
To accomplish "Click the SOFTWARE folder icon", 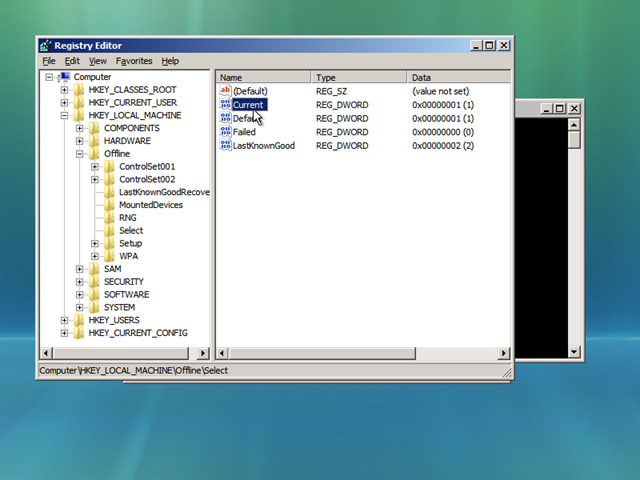I will pyautogui.click(x=94, y=295).
